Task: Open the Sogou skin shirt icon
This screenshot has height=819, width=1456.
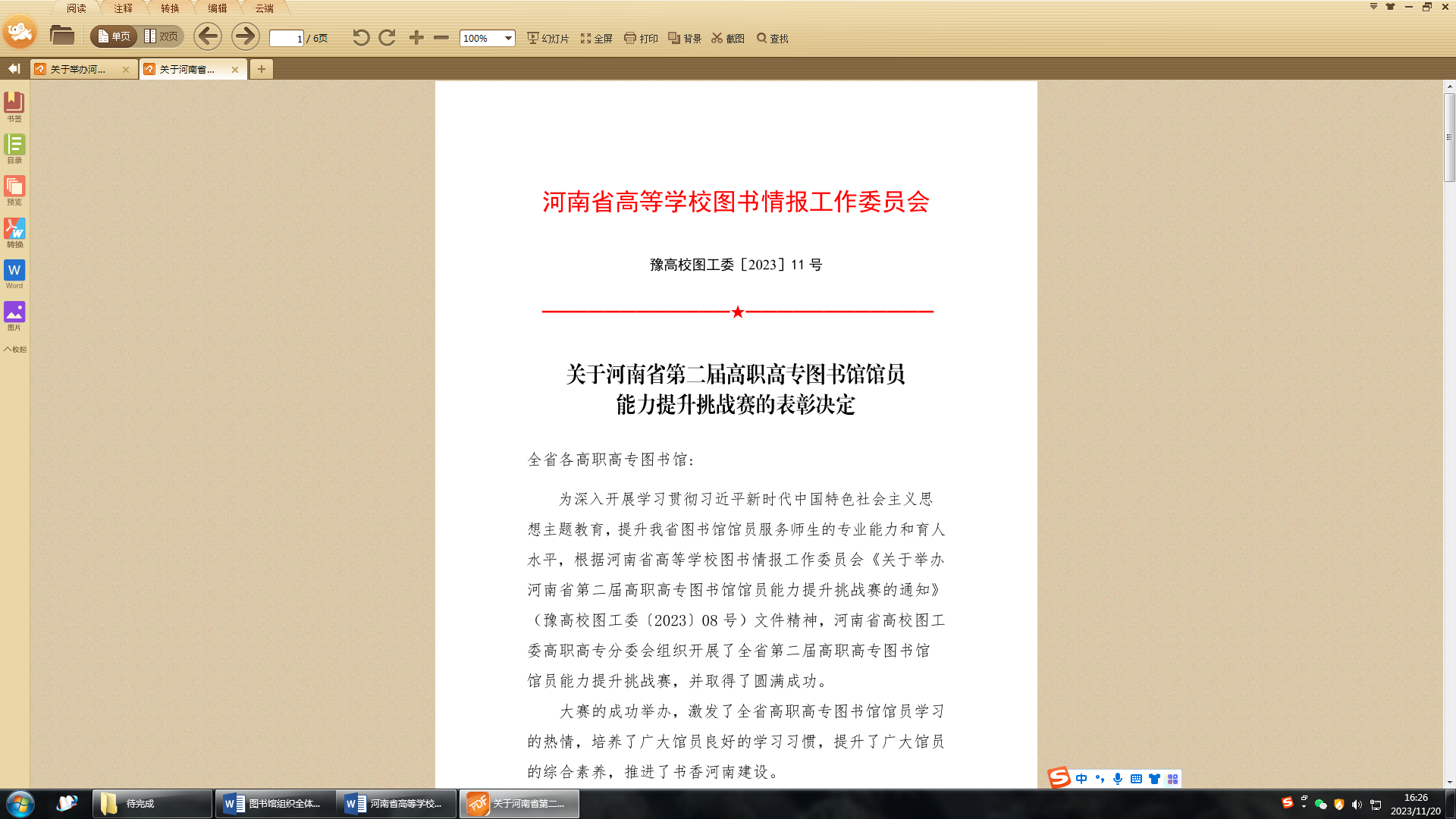Action: pyautogui.click(x=1154, y=779)
